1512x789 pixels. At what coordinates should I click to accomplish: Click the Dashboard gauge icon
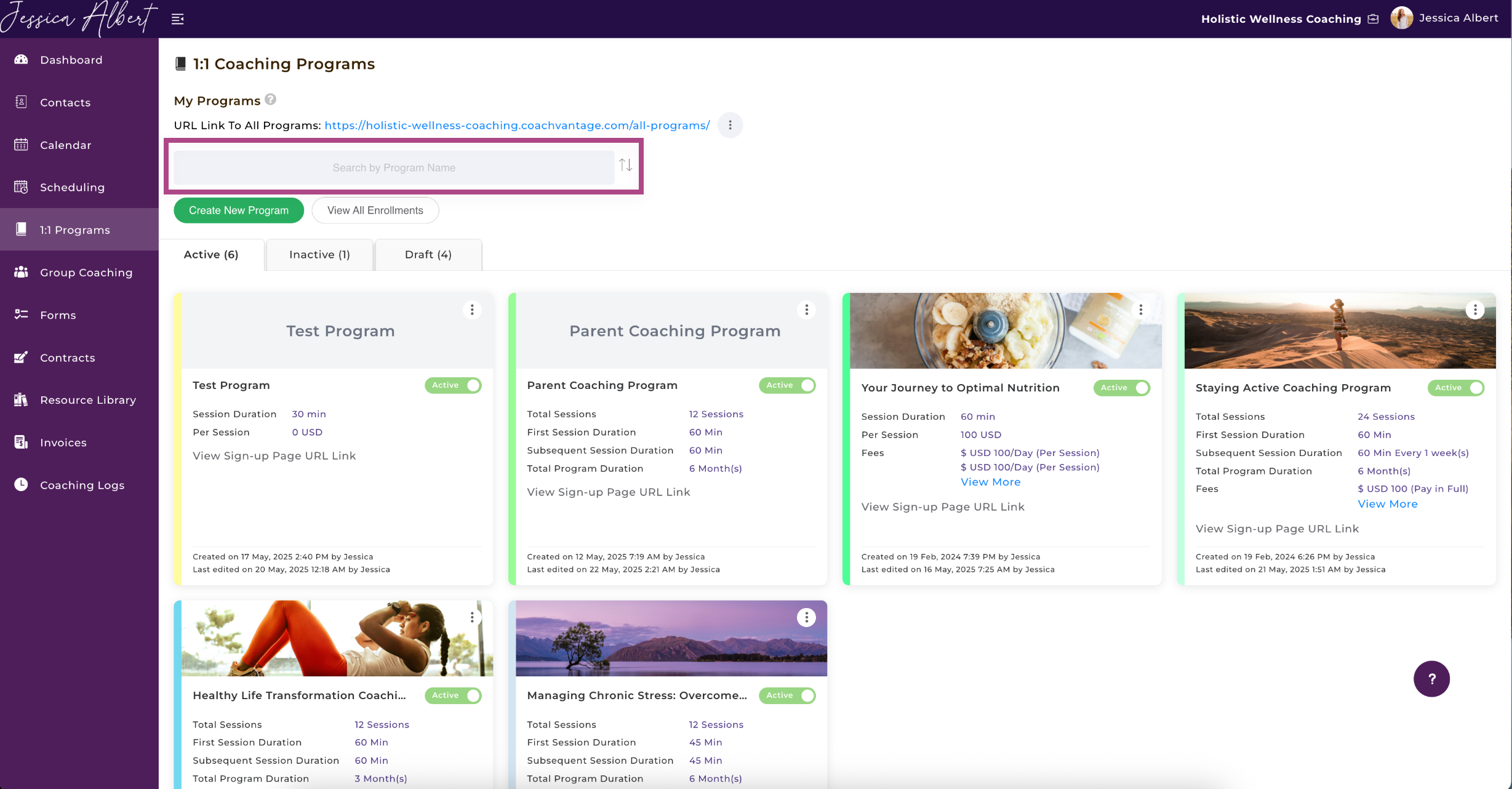pyautogui.click(x=21, y=59)
